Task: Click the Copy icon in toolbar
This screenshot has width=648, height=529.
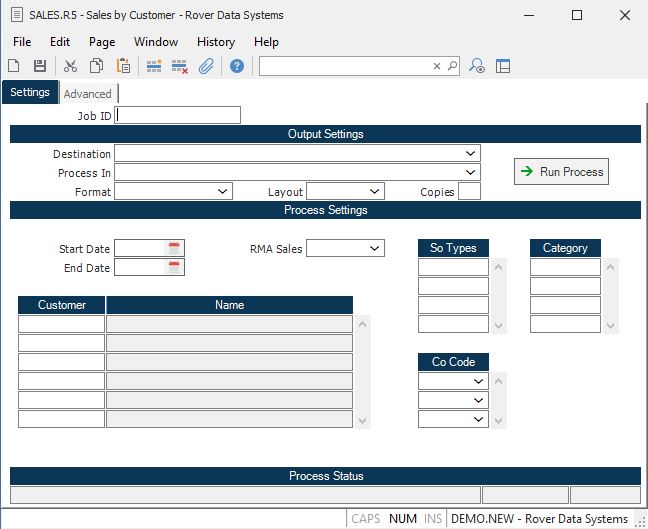Action: 97,66
